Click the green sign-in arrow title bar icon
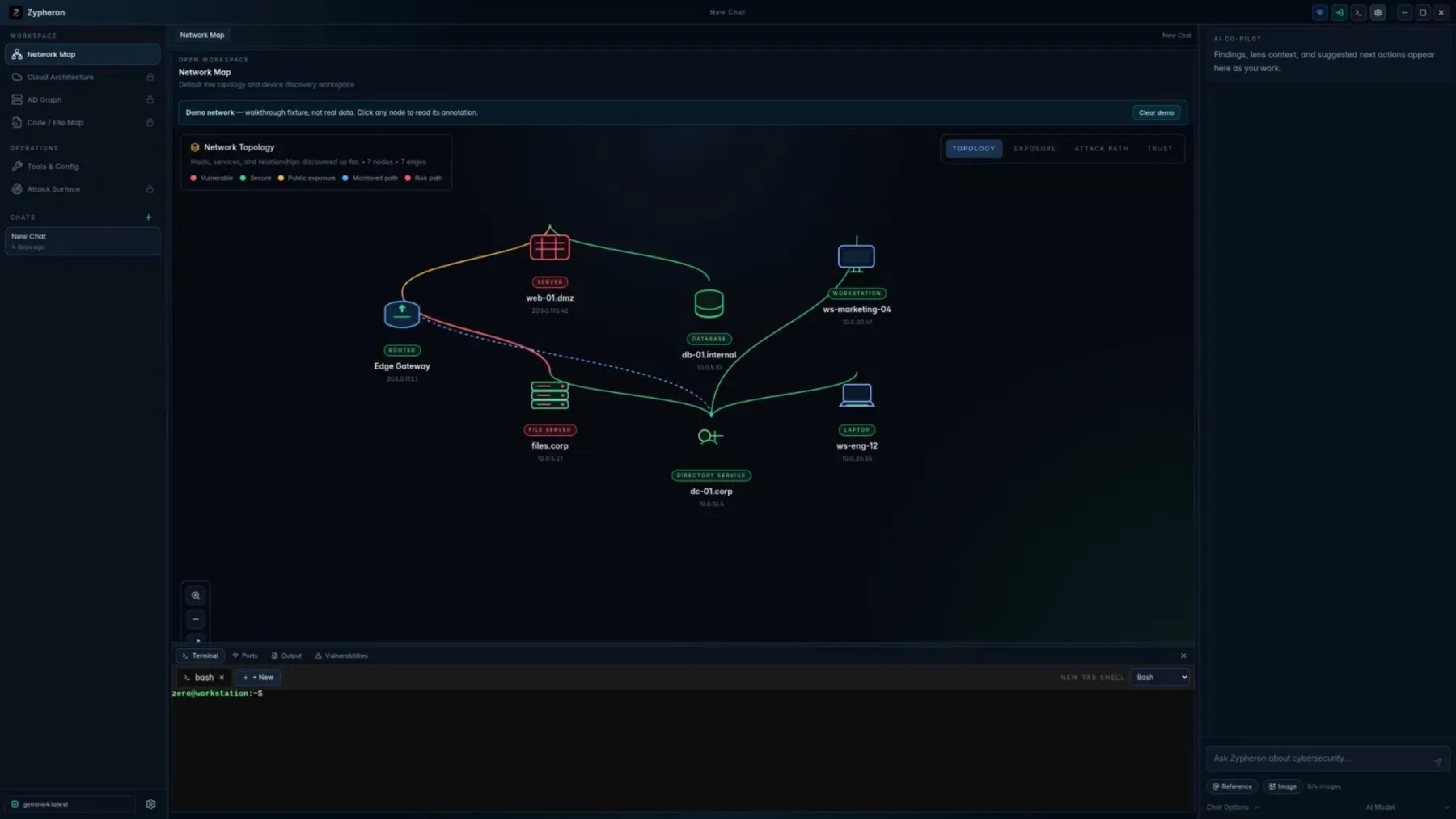Screen dimensions: 1456x819 click(1339, 12)
